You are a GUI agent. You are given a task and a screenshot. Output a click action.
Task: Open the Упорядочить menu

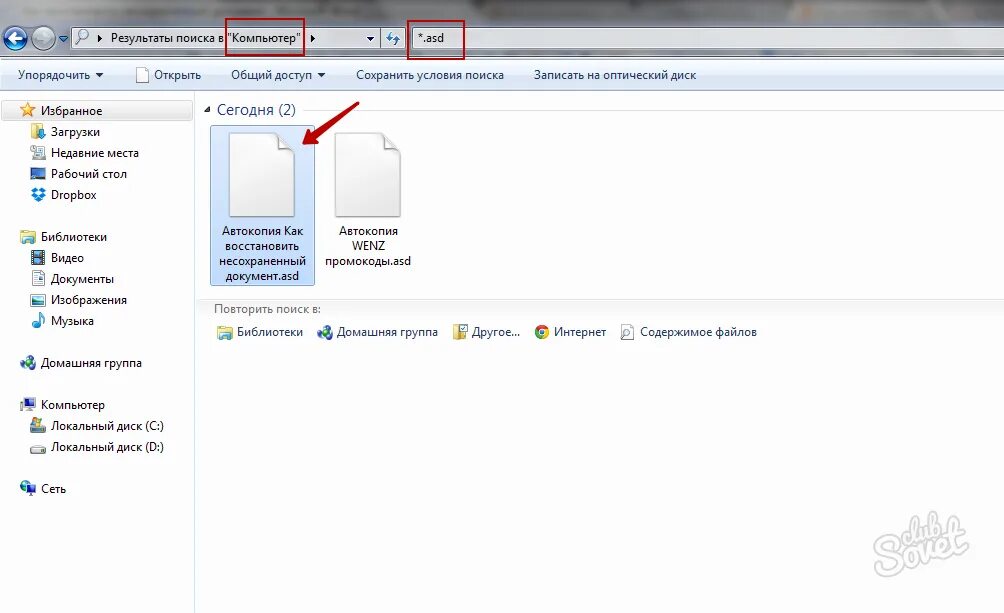point(61,75)
